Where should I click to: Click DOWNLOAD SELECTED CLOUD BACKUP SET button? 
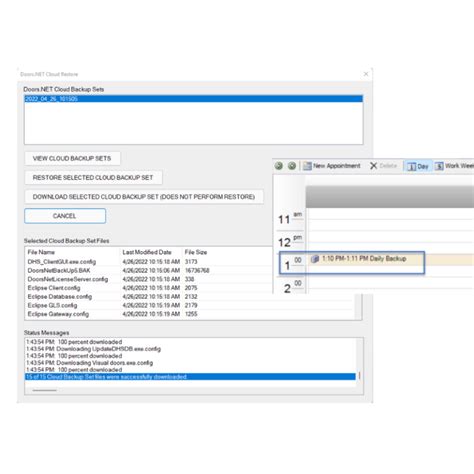144,197
